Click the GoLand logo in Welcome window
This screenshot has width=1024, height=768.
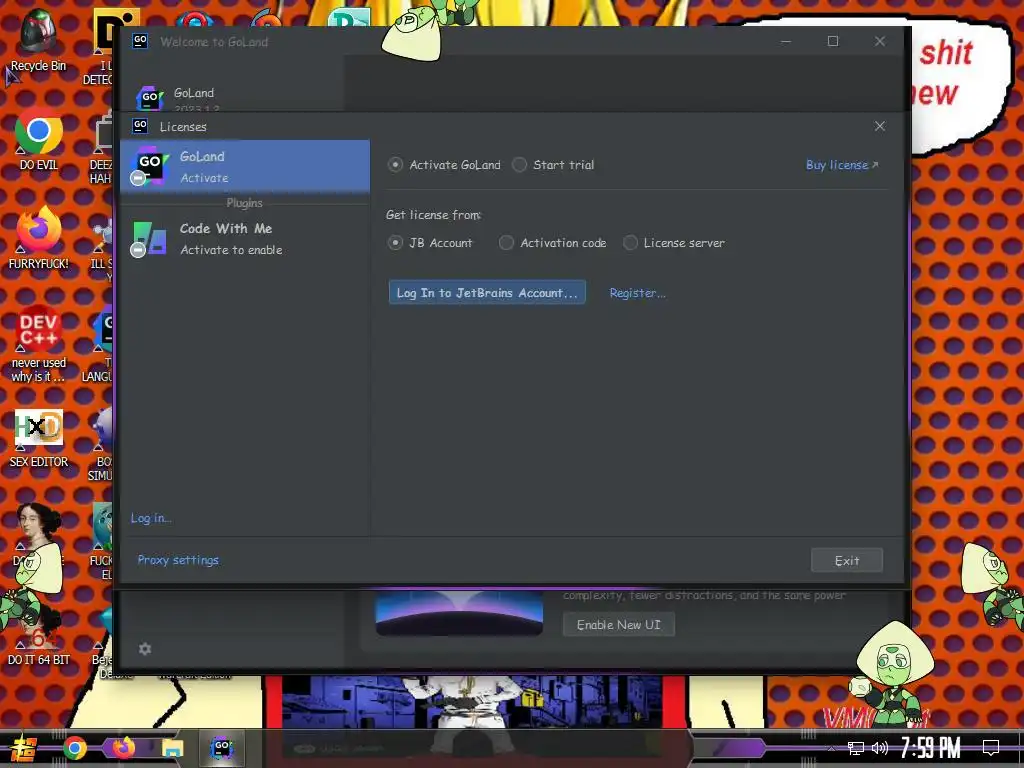[150, 98]
